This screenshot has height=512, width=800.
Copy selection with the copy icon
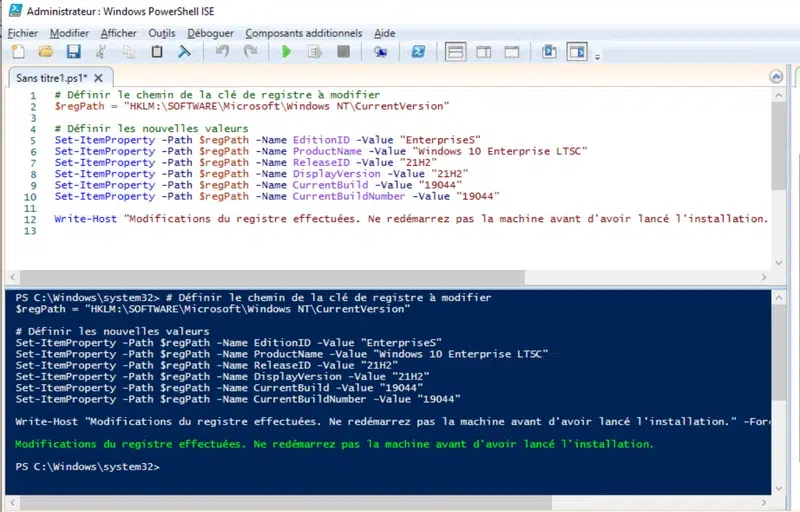129,52
